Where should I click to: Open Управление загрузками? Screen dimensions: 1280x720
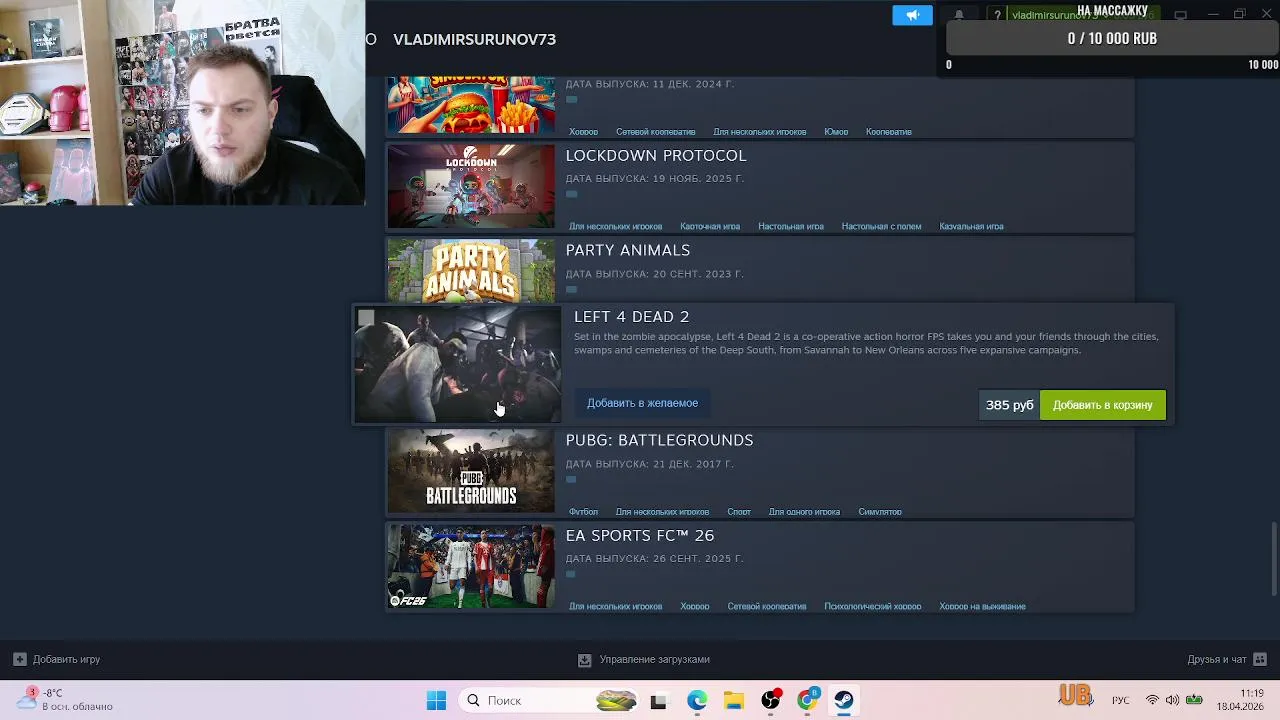tap(654, 659)
